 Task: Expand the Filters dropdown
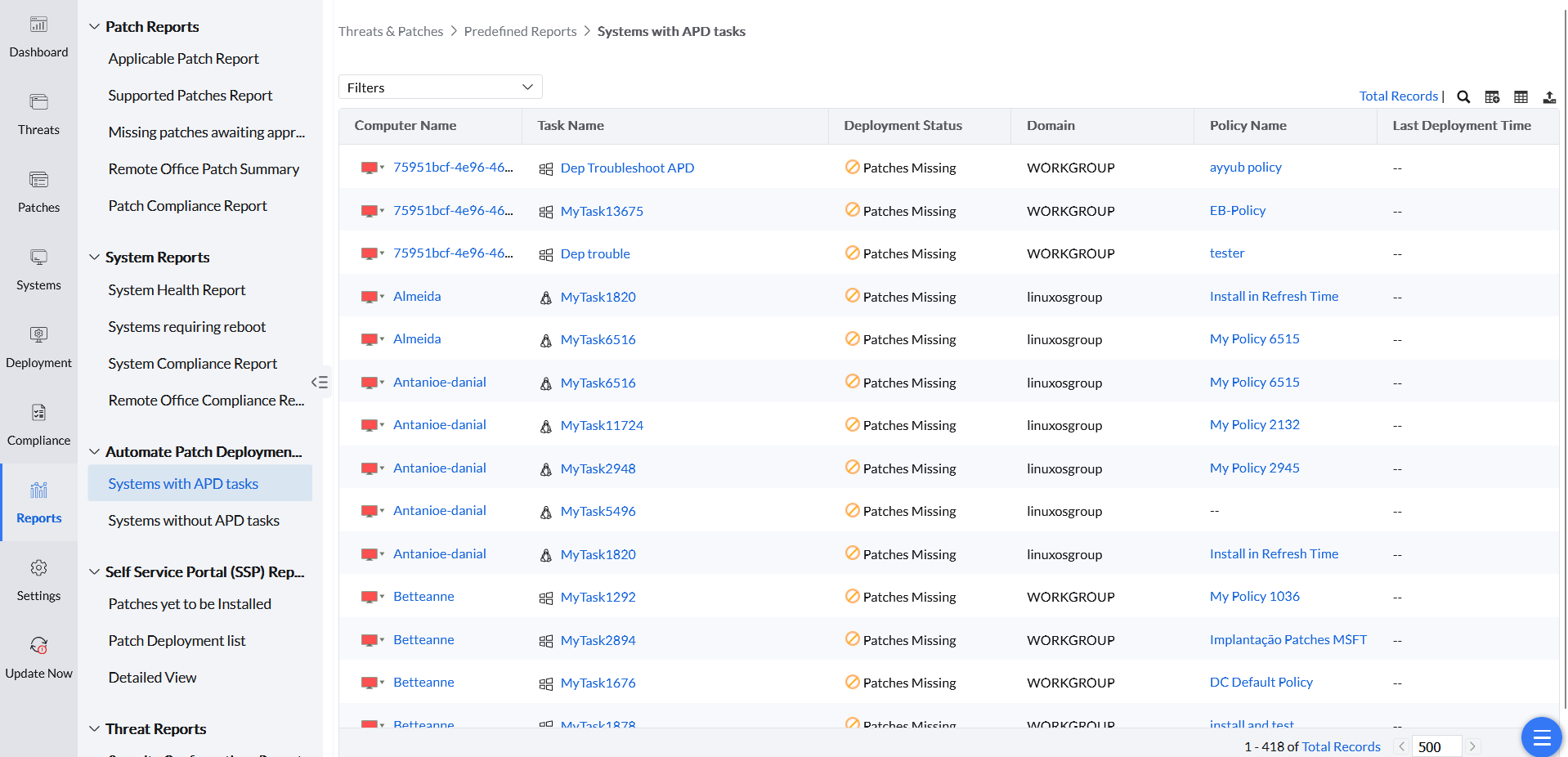pos(440,87)
